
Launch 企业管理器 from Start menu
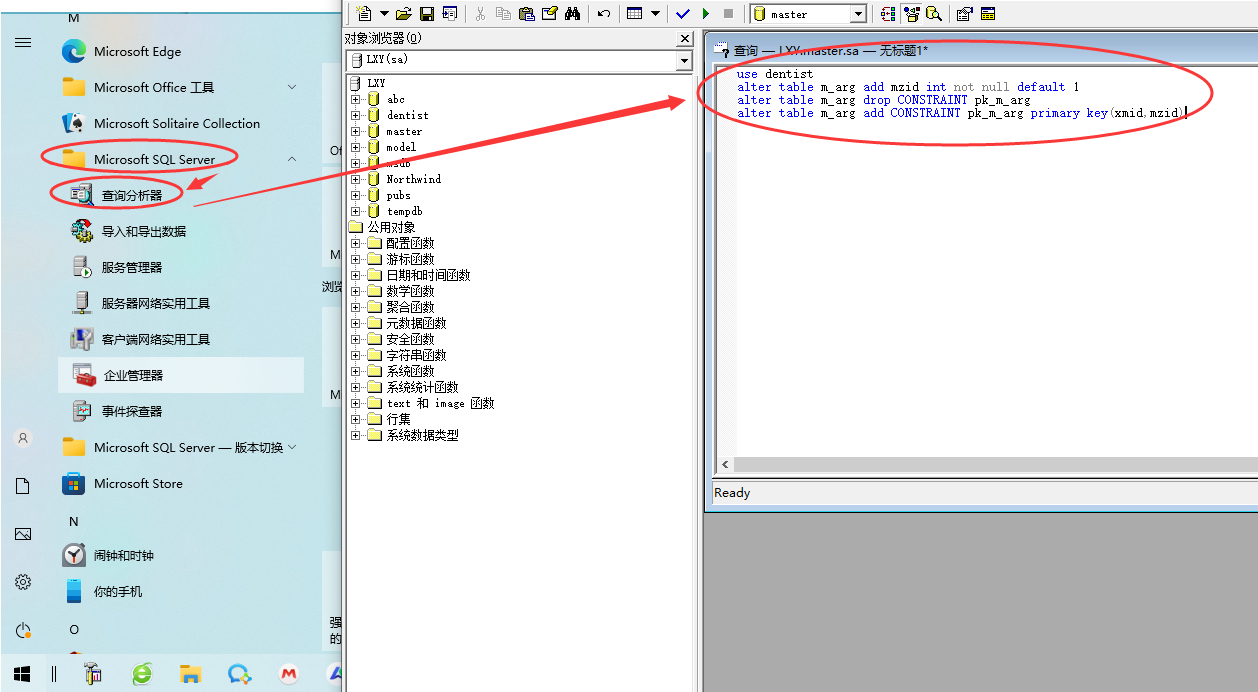[x=182, y=375]
